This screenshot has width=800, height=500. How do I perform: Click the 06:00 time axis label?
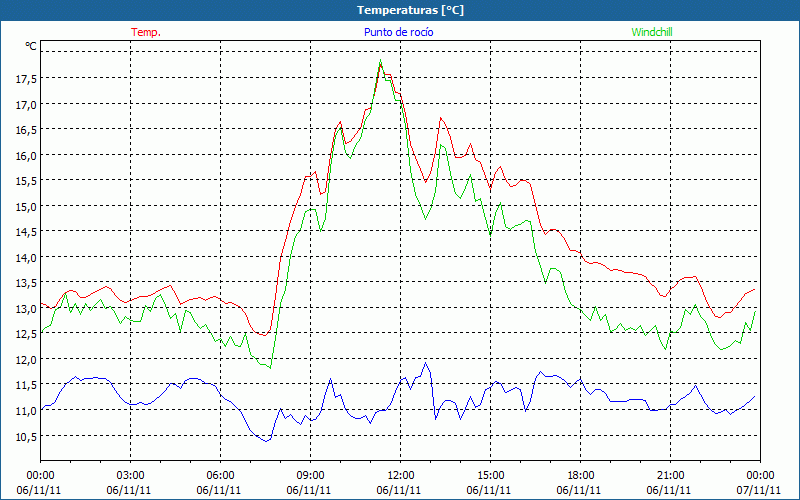pos(220,476)
